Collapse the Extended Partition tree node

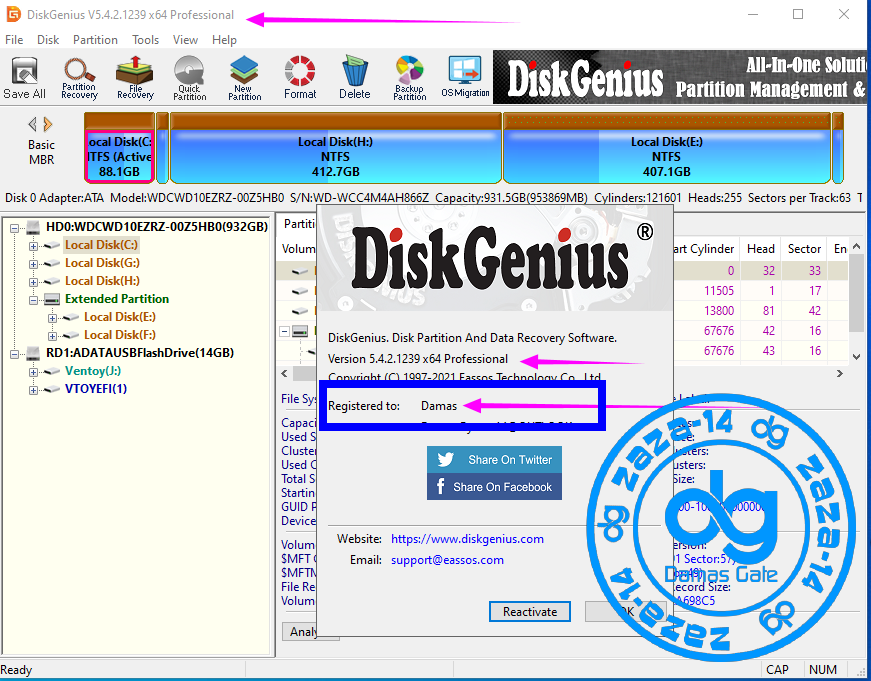33,300
